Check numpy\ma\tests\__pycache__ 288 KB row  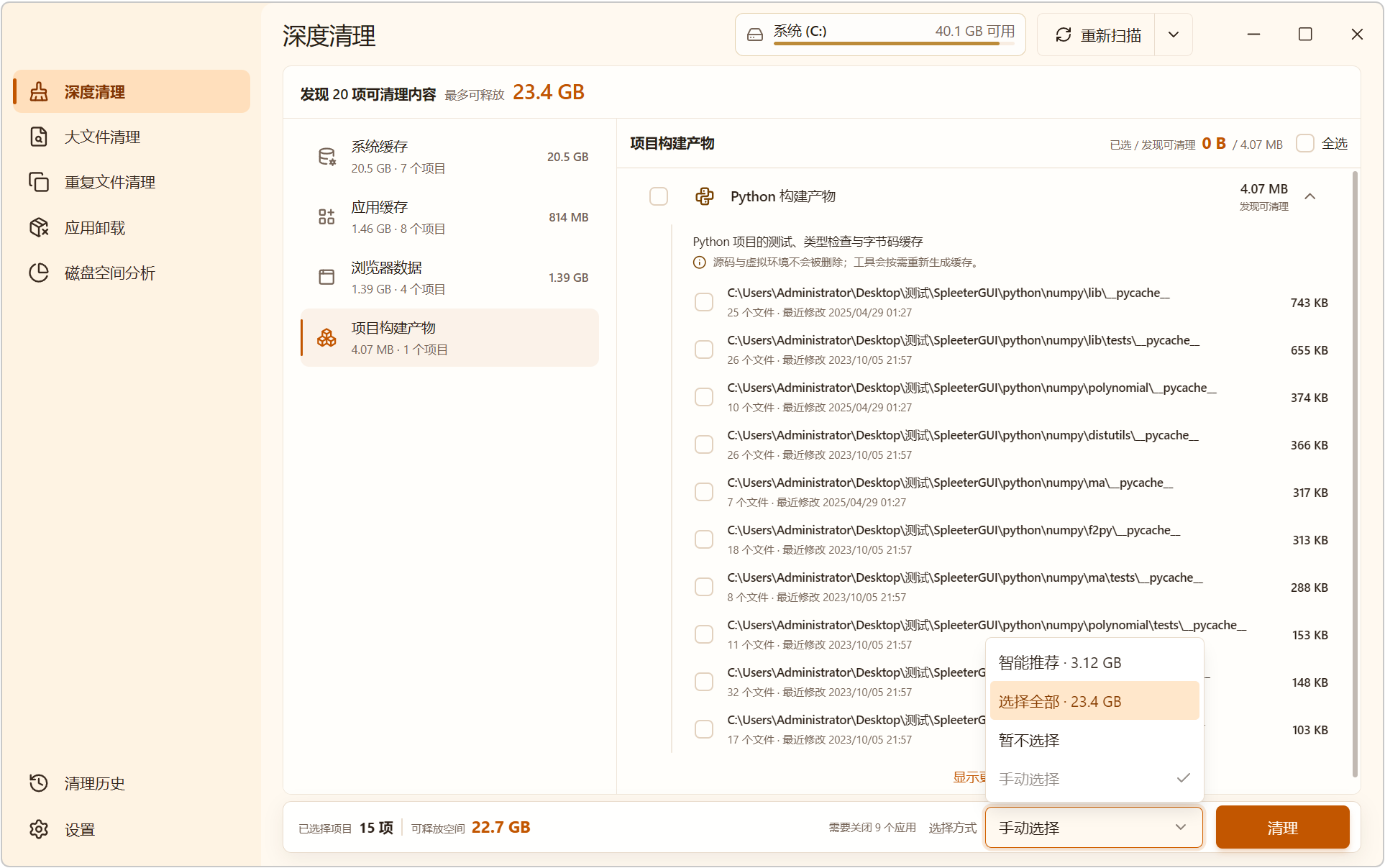tap(704, 587)
